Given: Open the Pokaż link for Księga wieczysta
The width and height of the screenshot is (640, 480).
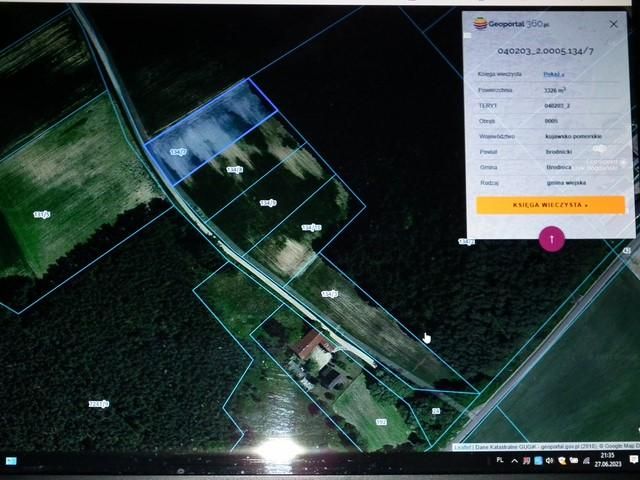Looking at the screenshot, I should 553,74.
